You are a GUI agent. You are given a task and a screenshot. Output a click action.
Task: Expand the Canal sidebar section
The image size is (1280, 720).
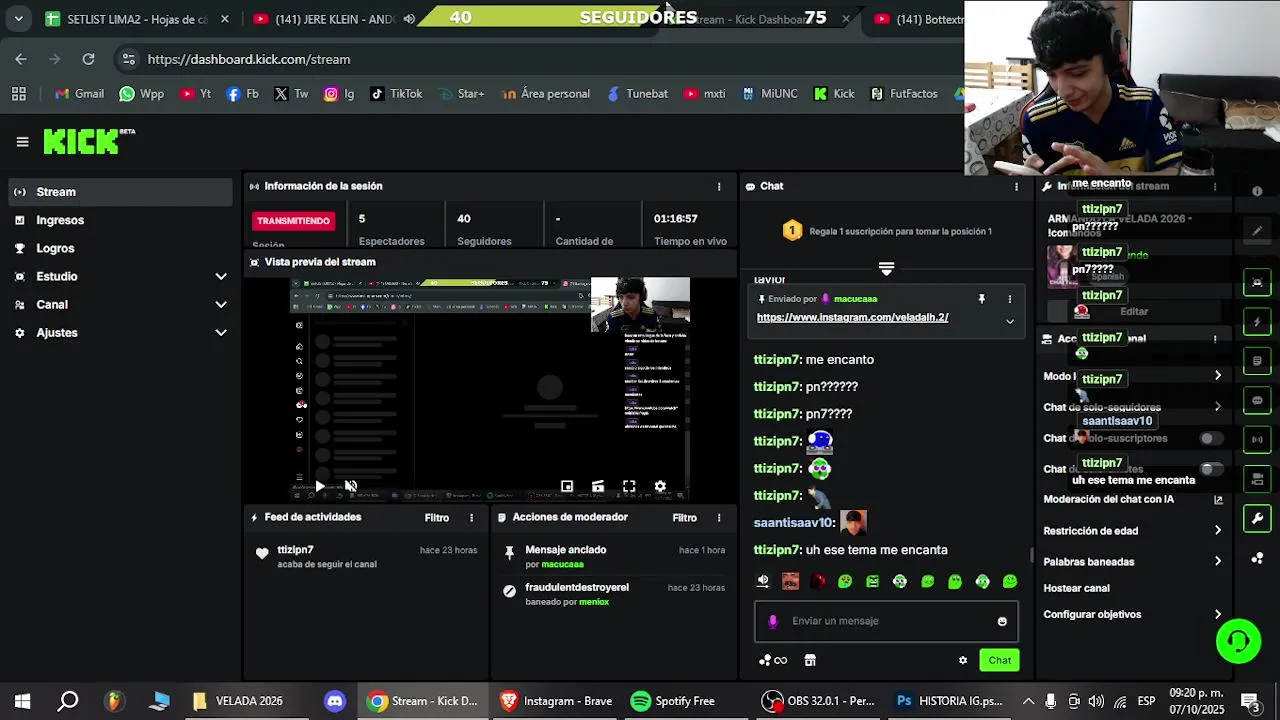click(221, 304)
